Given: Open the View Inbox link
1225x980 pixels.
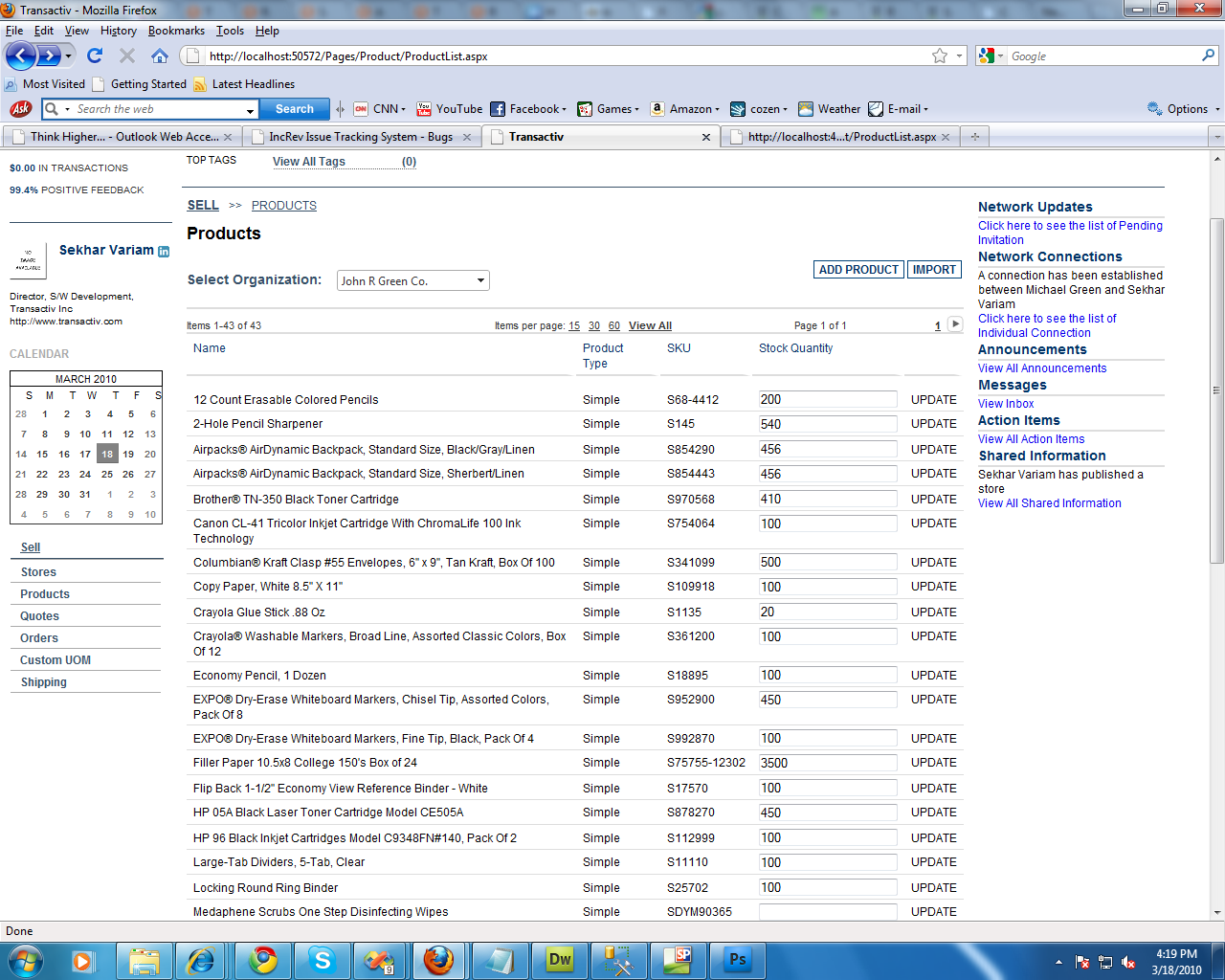Looking at the screenshot, I should click(x=1006, y=404).
